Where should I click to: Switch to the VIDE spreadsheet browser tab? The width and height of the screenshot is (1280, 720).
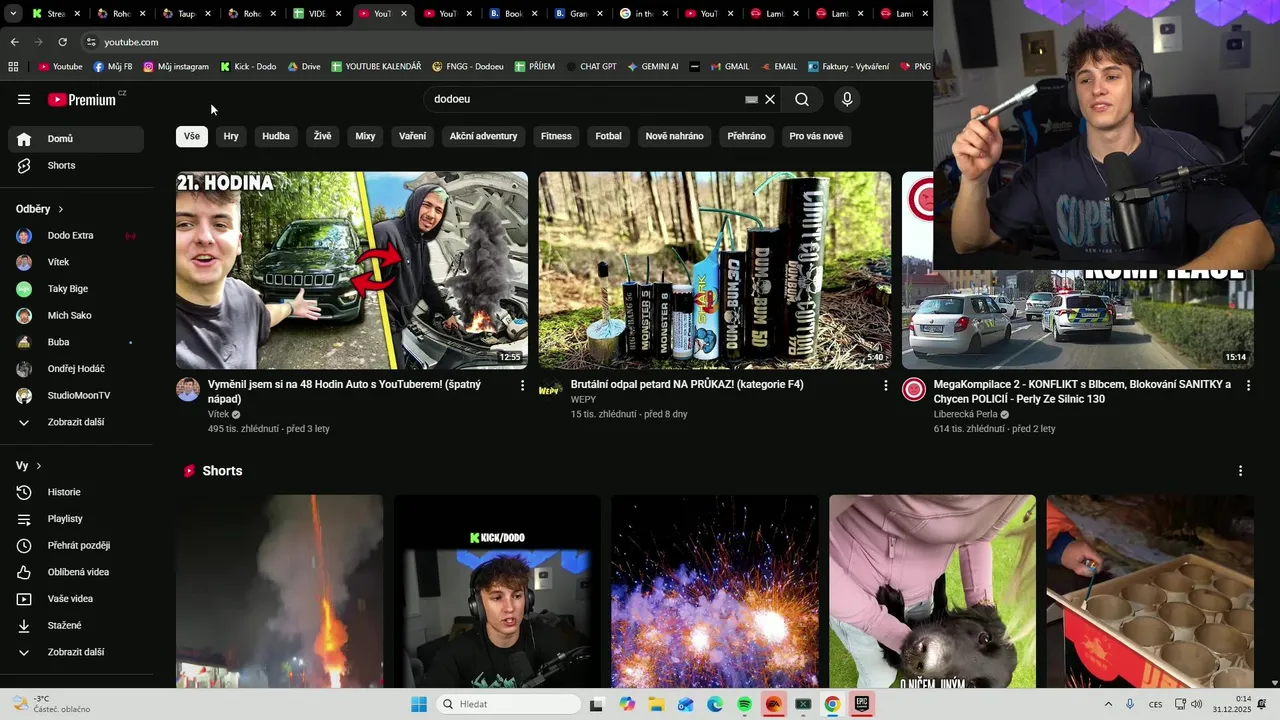tap(317, 14)
